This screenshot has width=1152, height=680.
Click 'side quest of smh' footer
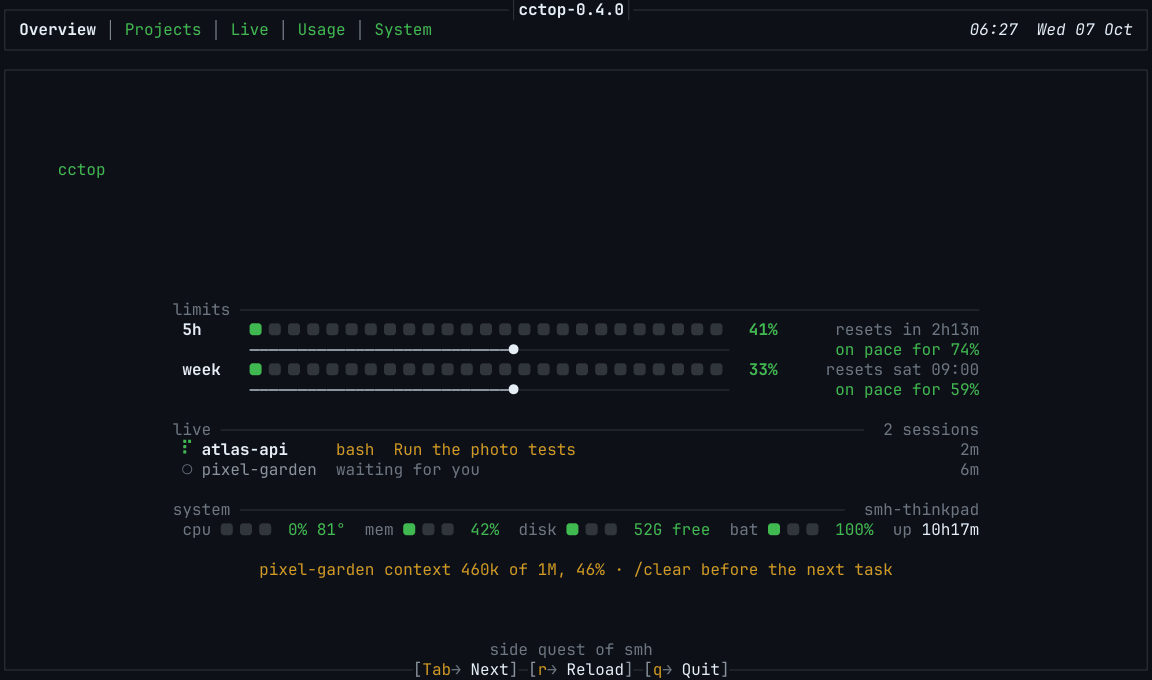[571, 650]
